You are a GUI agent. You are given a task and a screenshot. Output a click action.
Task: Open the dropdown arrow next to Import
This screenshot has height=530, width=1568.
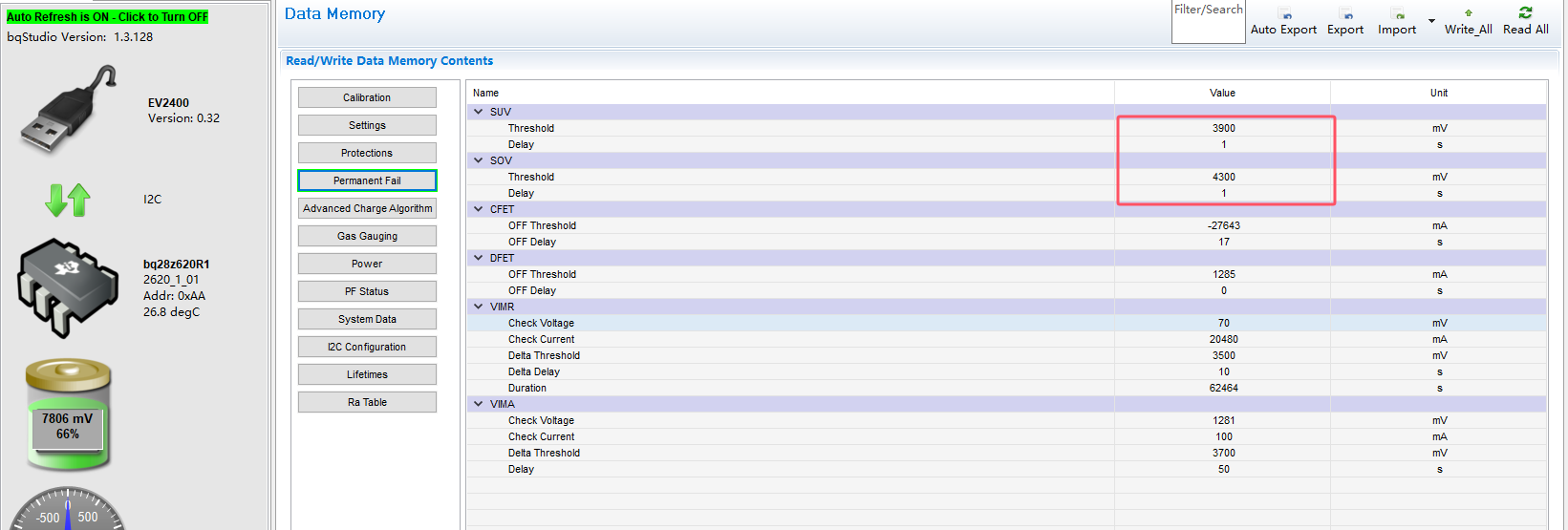pyautogui.click(x=1431, y=21)
